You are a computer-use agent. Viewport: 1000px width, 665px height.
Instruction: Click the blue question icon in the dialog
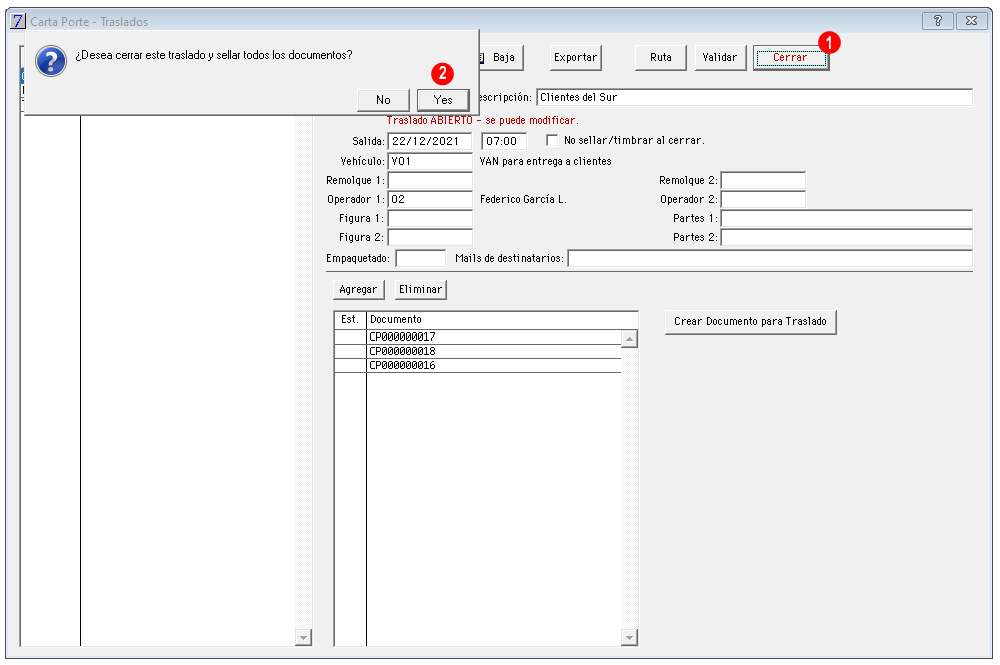point(50,61)
